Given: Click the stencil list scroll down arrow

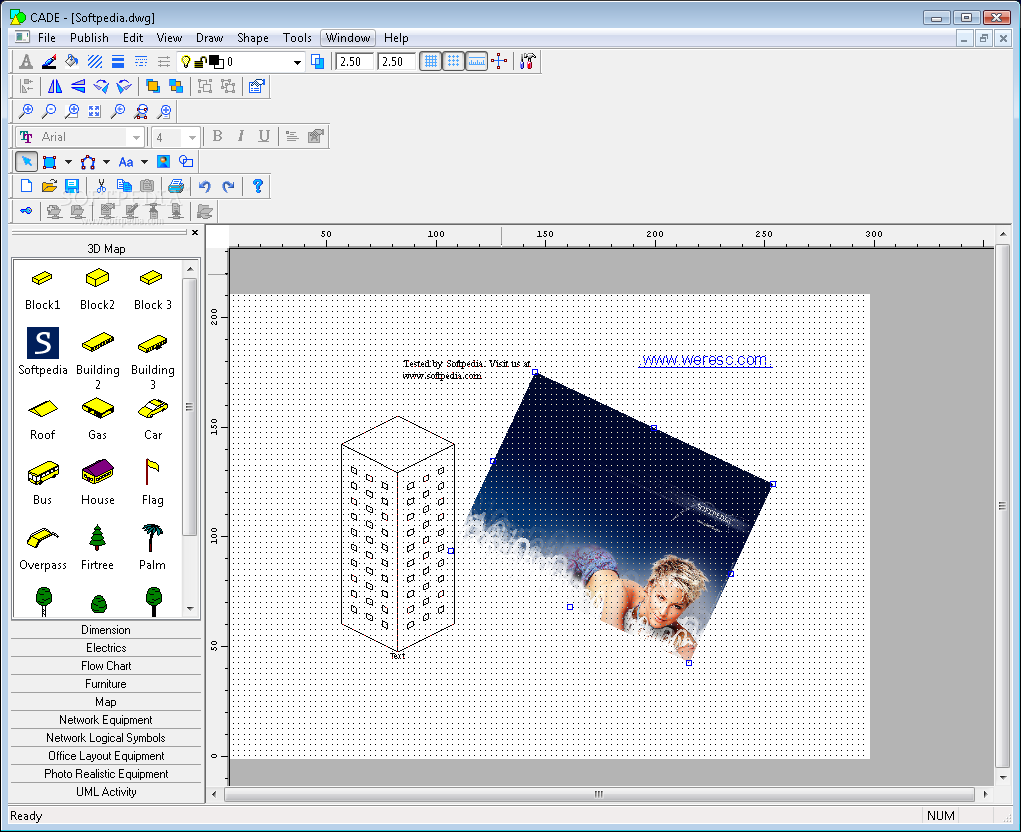Looking at the screenshot, I should point(190,609).
